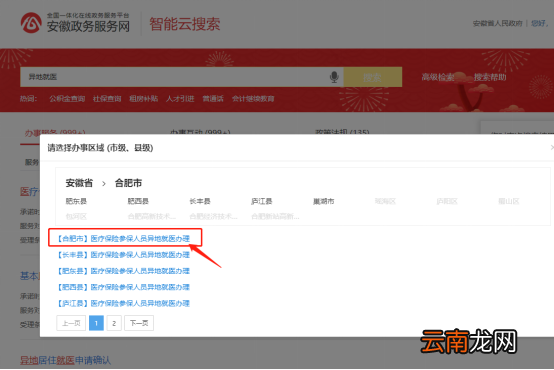
Task: Open 【长丰县】医疗保险参保人员异地就医办理 result
Action: (124, 255)
